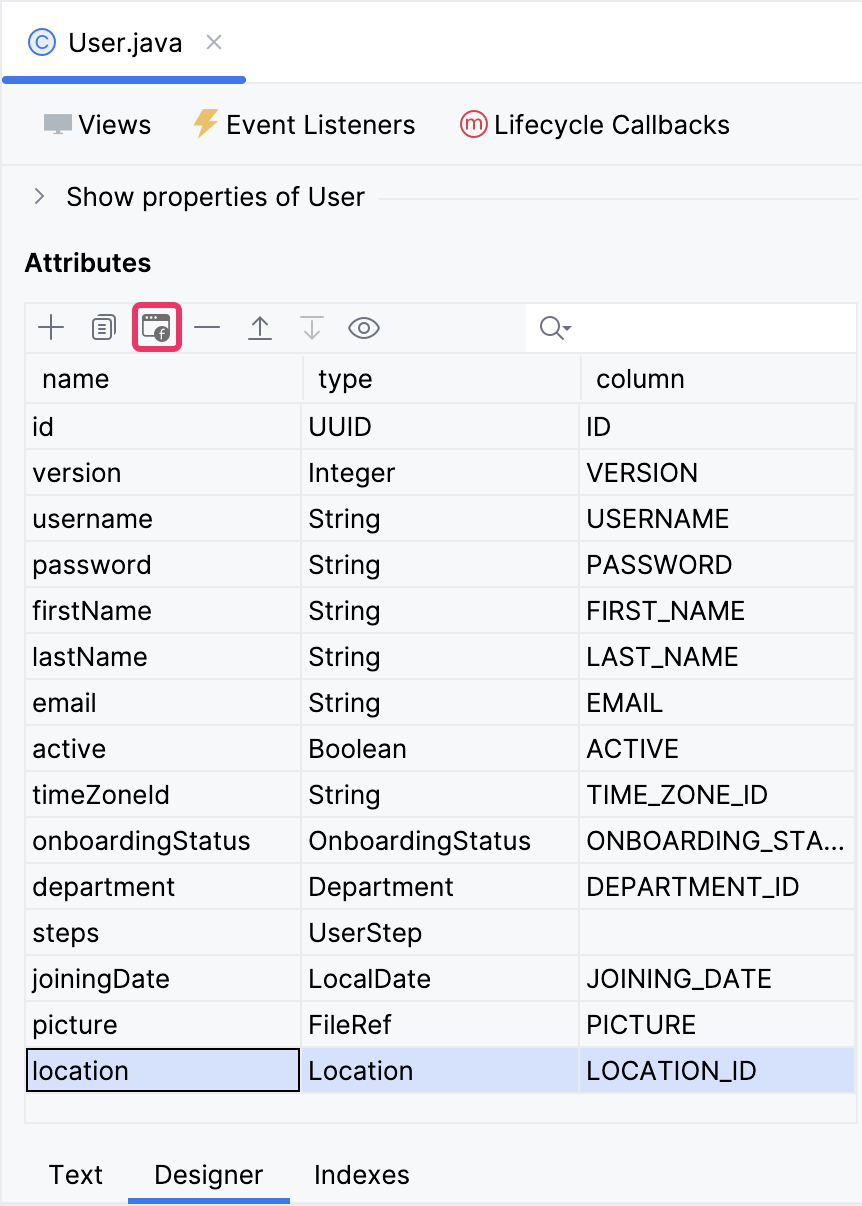This screenshot has height=1206, width=862.
Task: Switch to the Text tab
Action: coord(76,1174)
